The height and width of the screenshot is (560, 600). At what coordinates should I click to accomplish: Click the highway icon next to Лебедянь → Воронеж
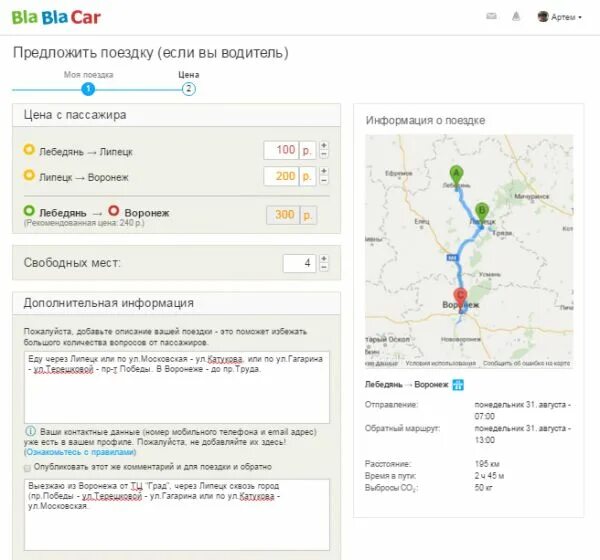[x=458, y=385]
